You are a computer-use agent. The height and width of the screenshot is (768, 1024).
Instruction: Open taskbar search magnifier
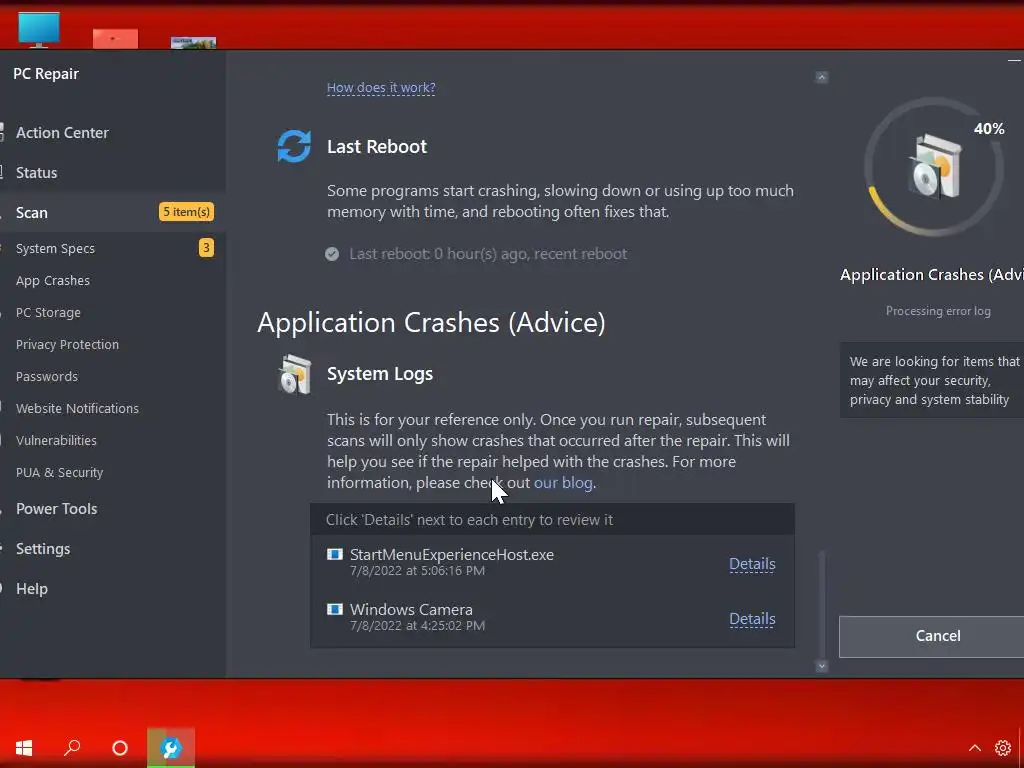point(72,747)
